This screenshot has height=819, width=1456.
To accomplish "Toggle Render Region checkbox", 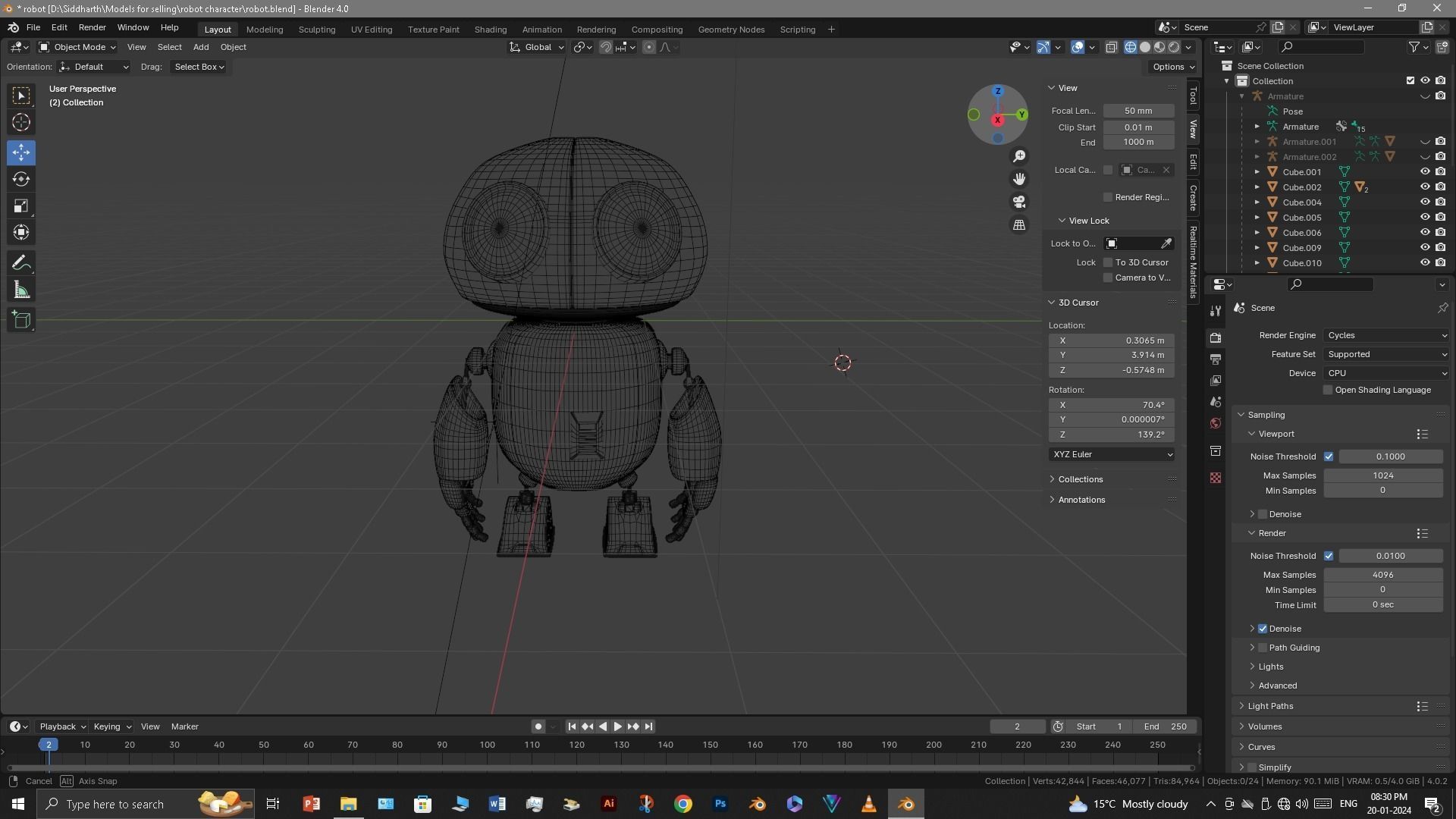I will pyautogui.click(x=1108, y=197).
